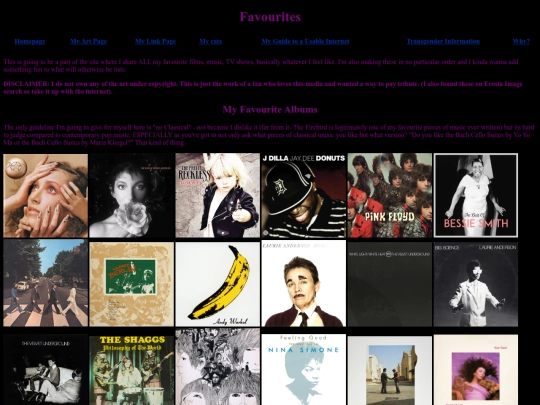540x405 pixels.
Task: Click the 'no Classical' guideline paragraph
Action: tap(269, 135)
